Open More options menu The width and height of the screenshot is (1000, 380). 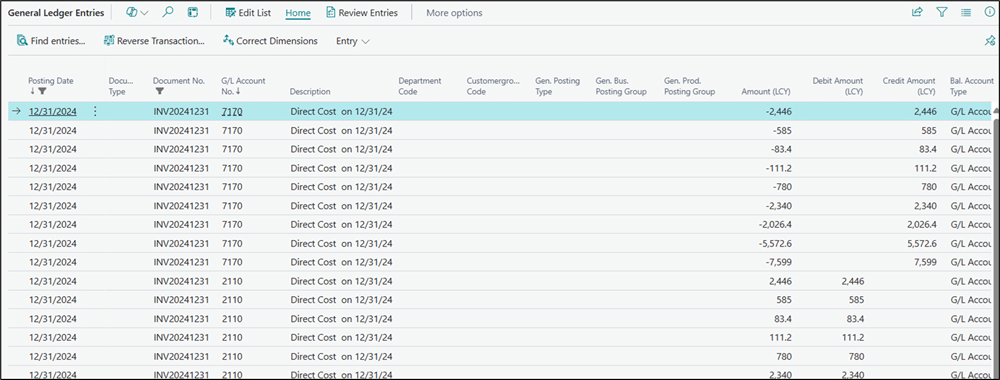click(454, 13)
